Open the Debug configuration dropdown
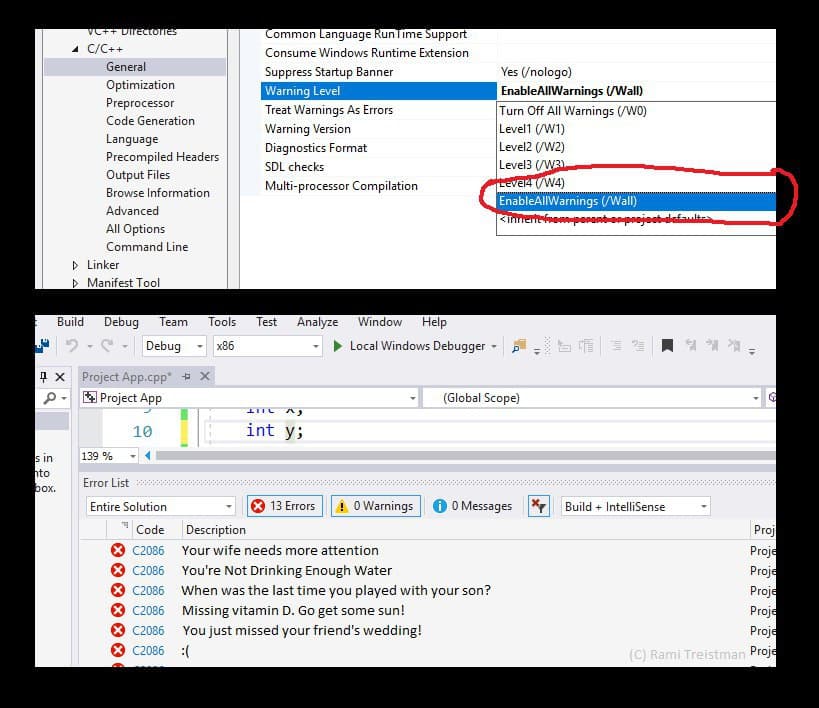The height and width of the screenshot is (708, 819). point(174,346)
